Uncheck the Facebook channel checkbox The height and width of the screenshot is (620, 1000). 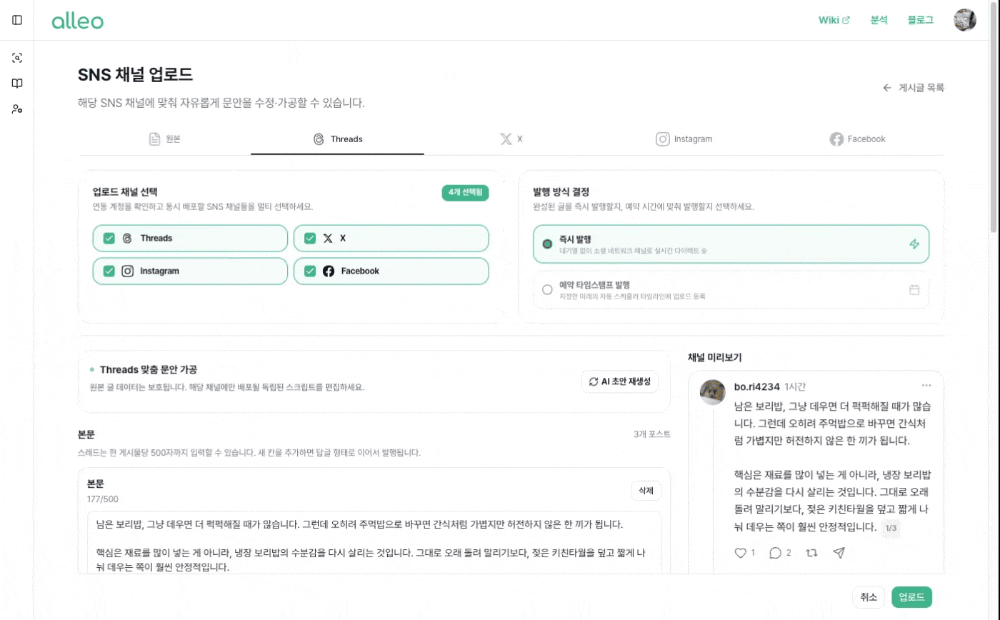[310, 271]
